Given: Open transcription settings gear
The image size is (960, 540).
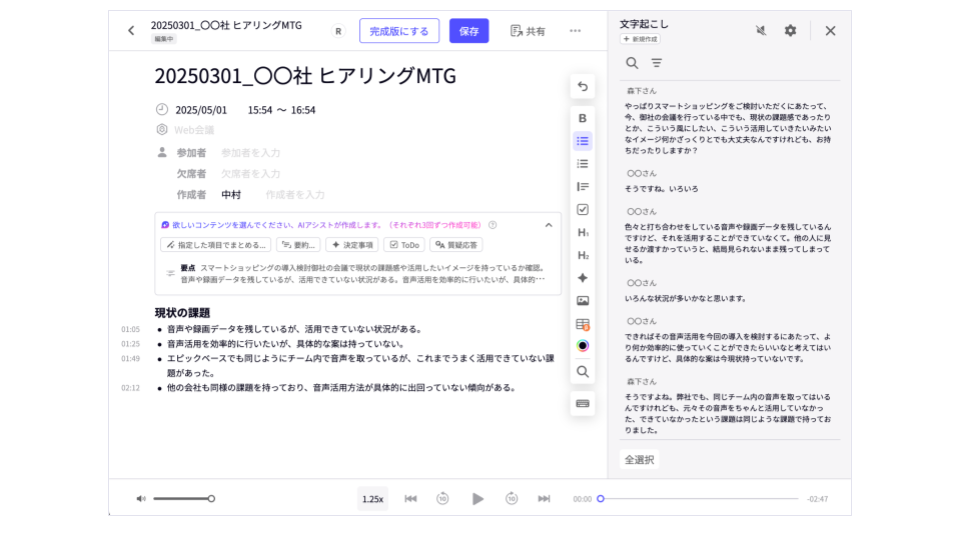Looking at the screenshot, I should click(x=790, y=31).
